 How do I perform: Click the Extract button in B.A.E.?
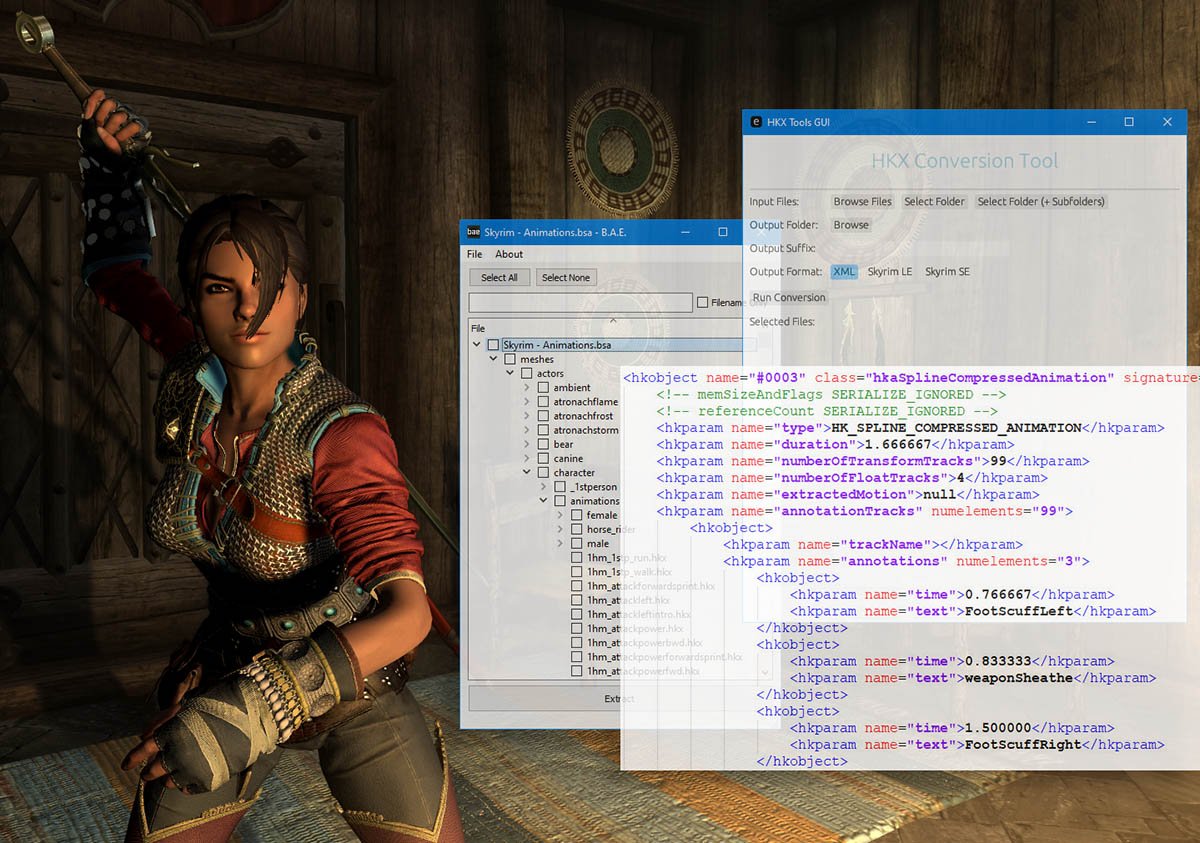pos(619,698)
